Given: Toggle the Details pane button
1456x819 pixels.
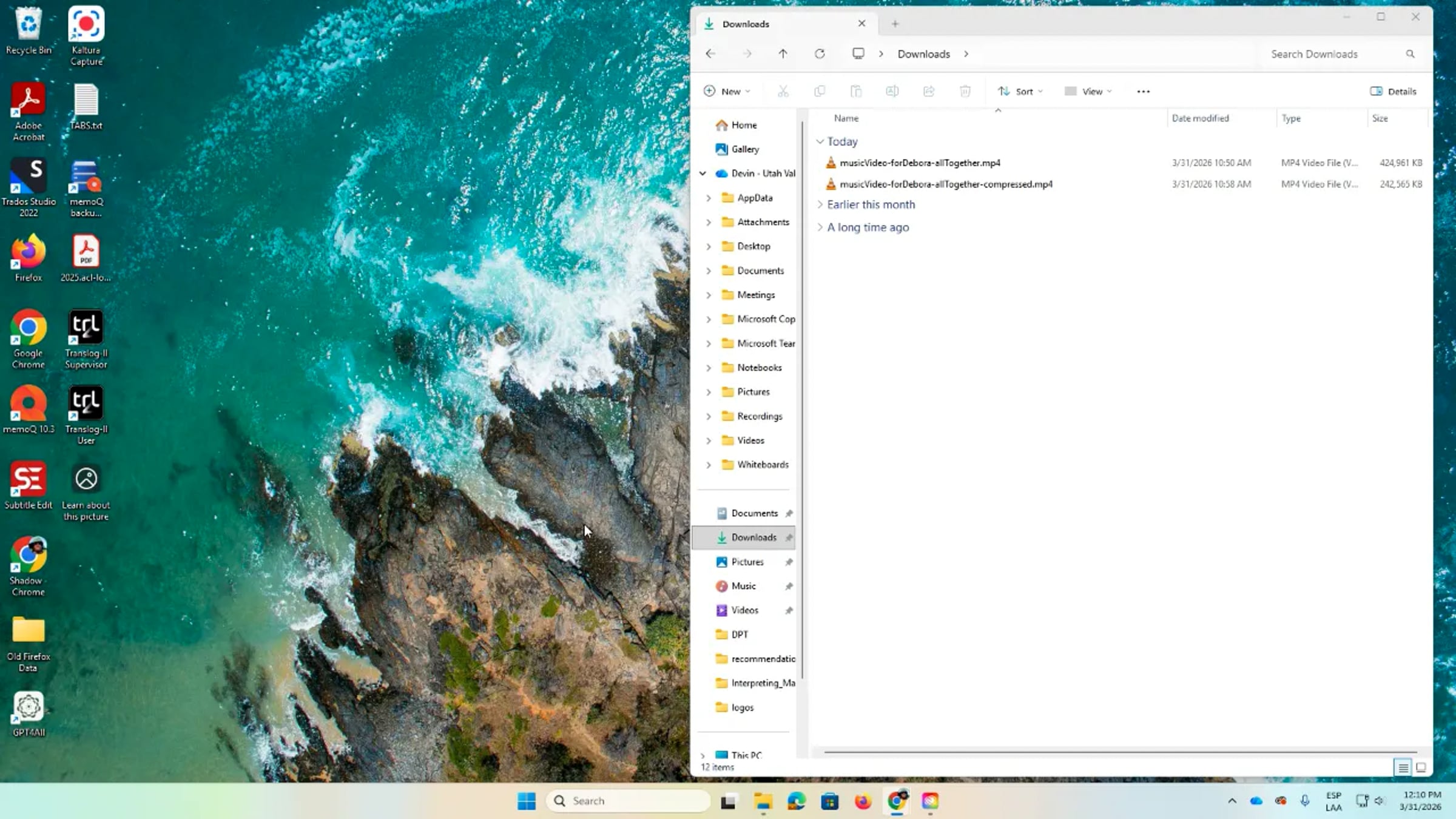Looking at the screenshot, I should [1394, 92].
